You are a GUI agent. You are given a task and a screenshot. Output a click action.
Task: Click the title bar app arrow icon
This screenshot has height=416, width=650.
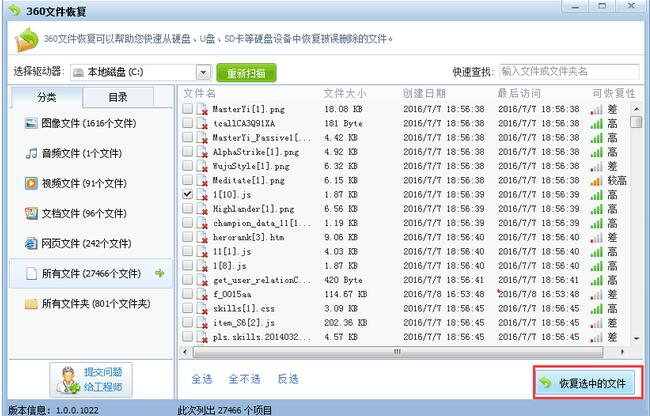coord(15,10)
